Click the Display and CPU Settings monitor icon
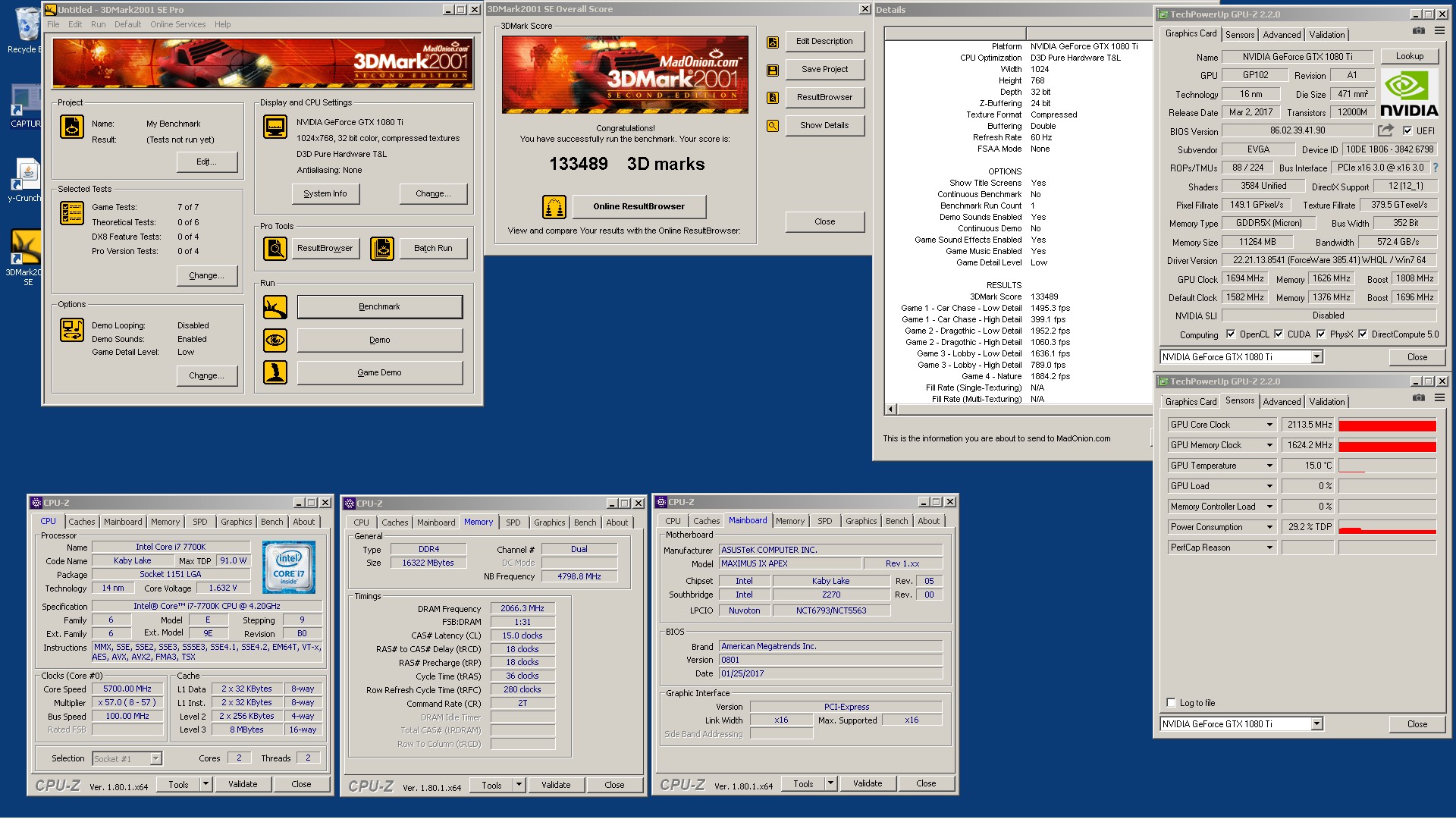Image resolution: width=1456 pixels, height=819 pixels. pos(275,127)
